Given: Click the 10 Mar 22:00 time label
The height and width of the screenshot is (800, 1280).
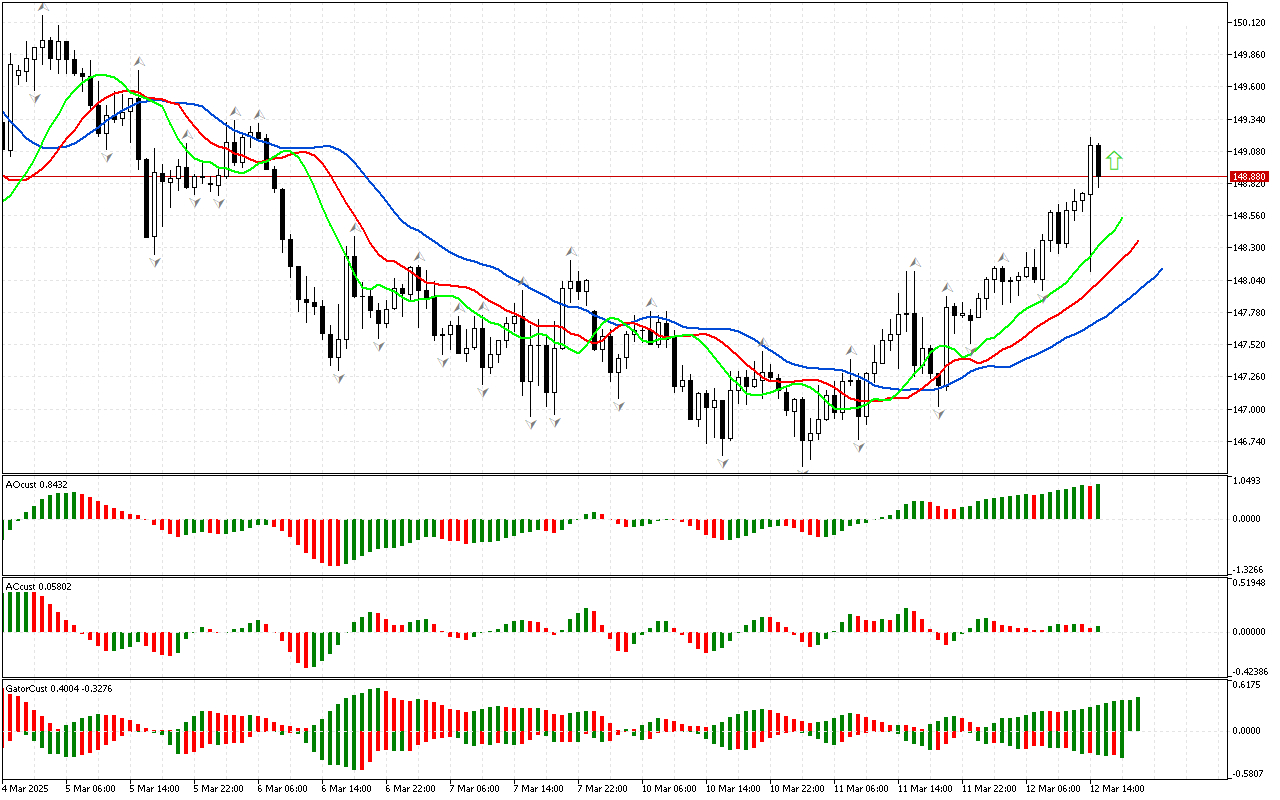Looking at the screenshot, I should click(797, 788).
